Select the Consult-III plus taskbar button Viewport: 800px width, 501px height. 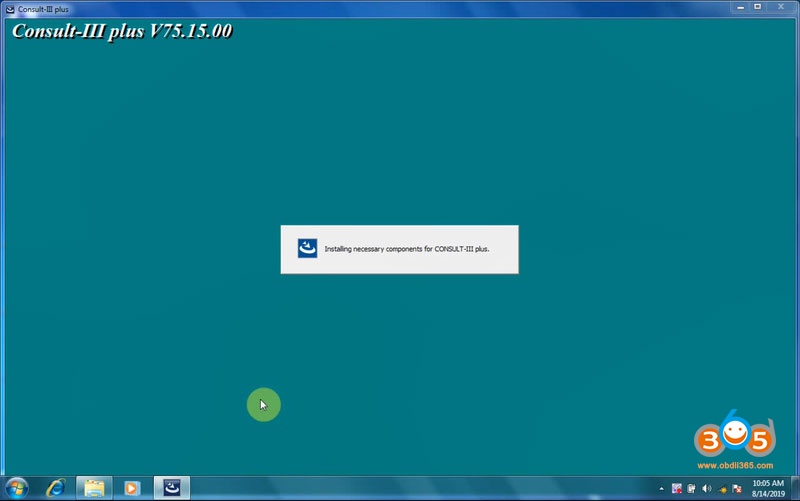pyautogui.click(x=172, y=488)
